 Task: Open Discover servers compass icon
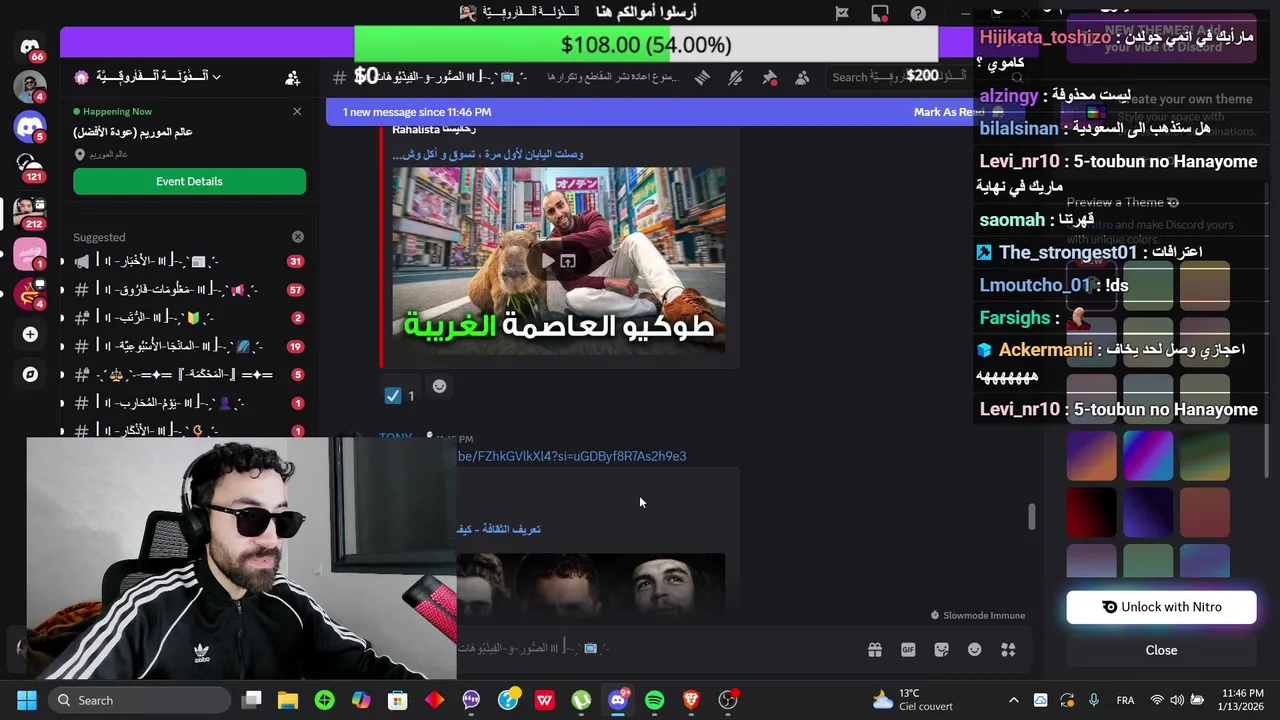click(30, 374)
